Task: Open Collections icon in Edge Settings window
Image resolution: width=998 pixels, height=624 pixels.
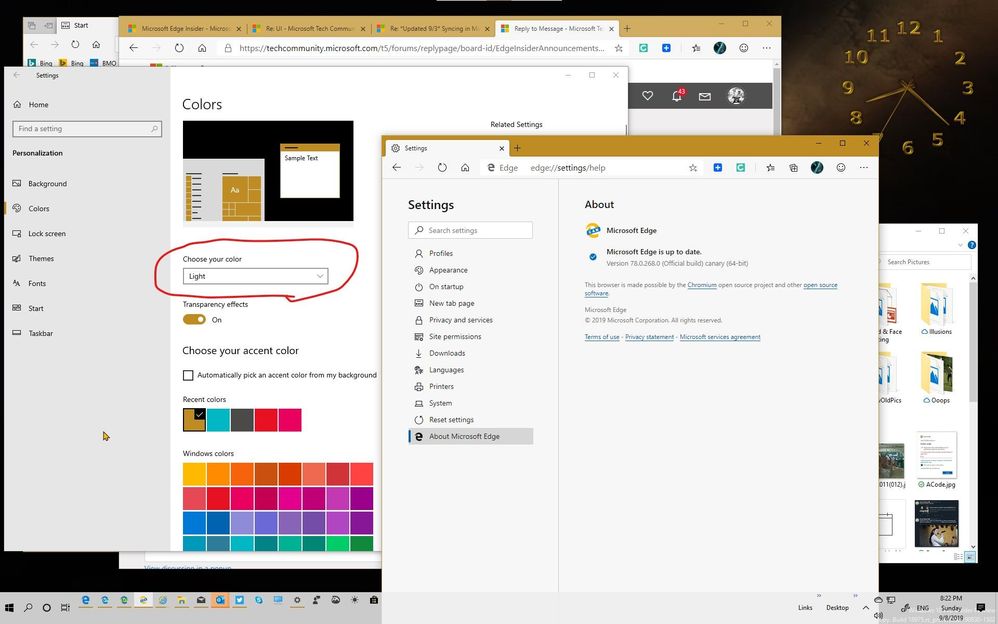Action: click(x=794, y=167)
